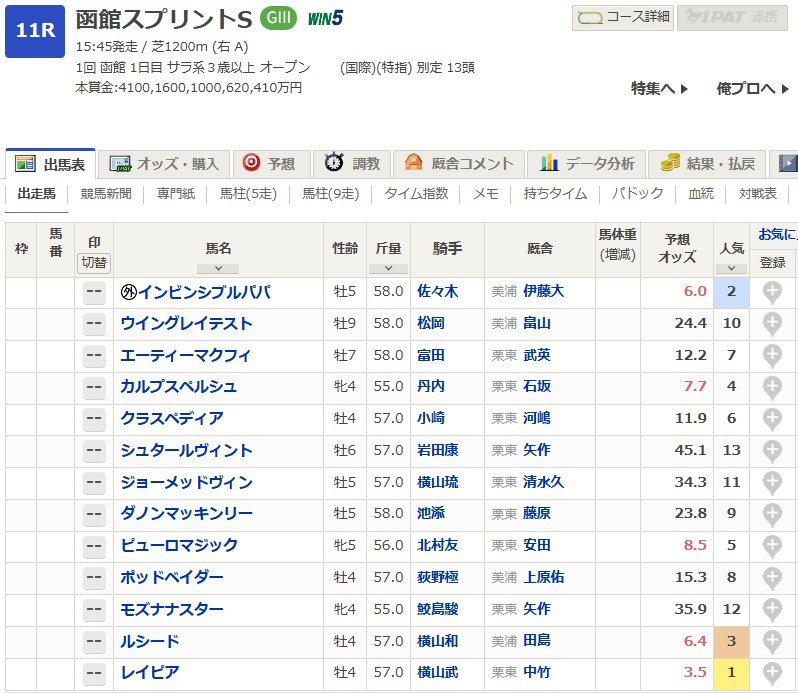Add カルプスペルシュ to favorites with plus icon
The image size is (798, 693).
pyautogui.click(x=772, y=388)
